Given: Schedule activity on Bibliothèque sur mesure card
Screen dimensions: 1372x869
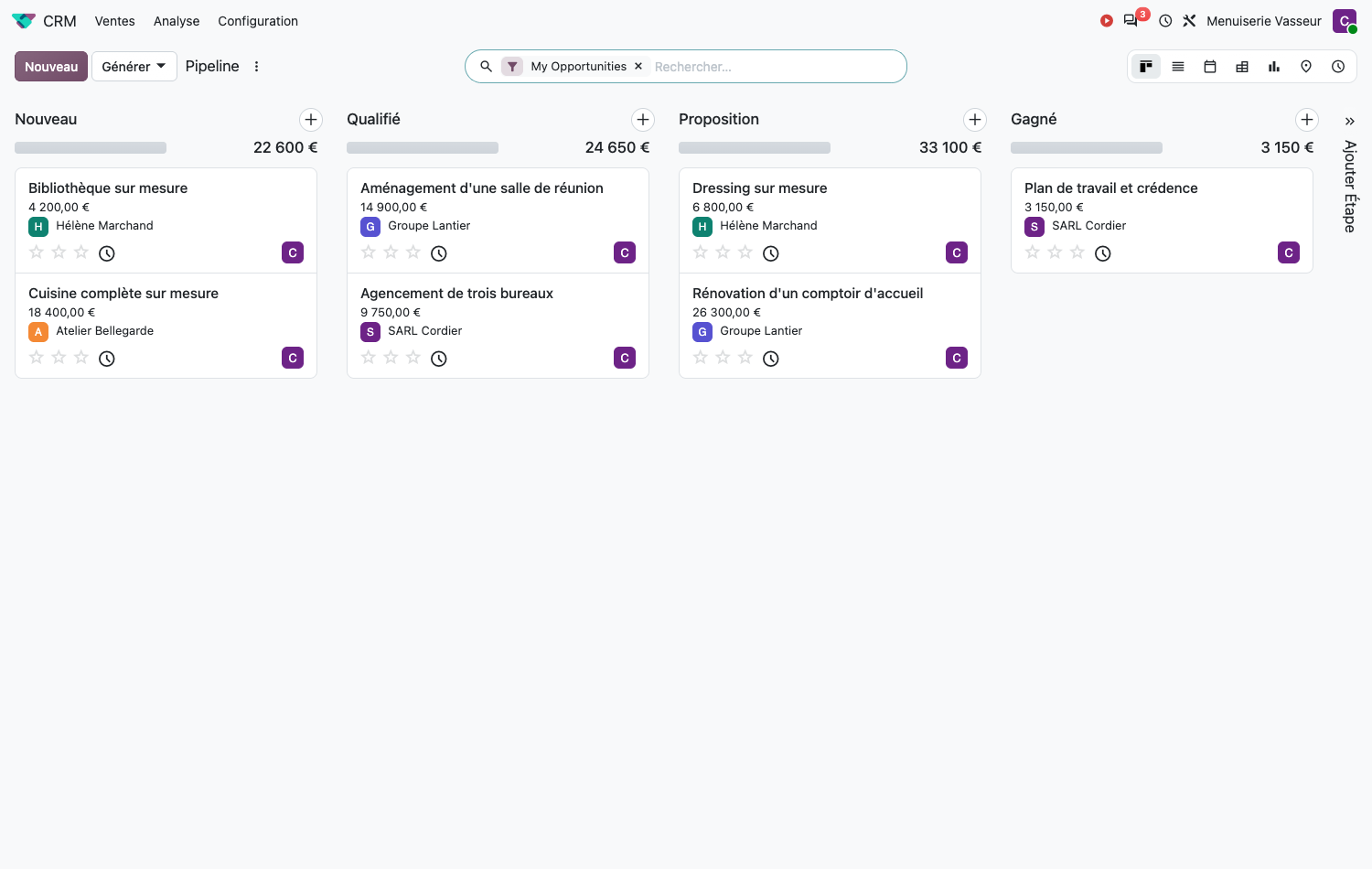Looking at the screenshot, I should 107,253.
